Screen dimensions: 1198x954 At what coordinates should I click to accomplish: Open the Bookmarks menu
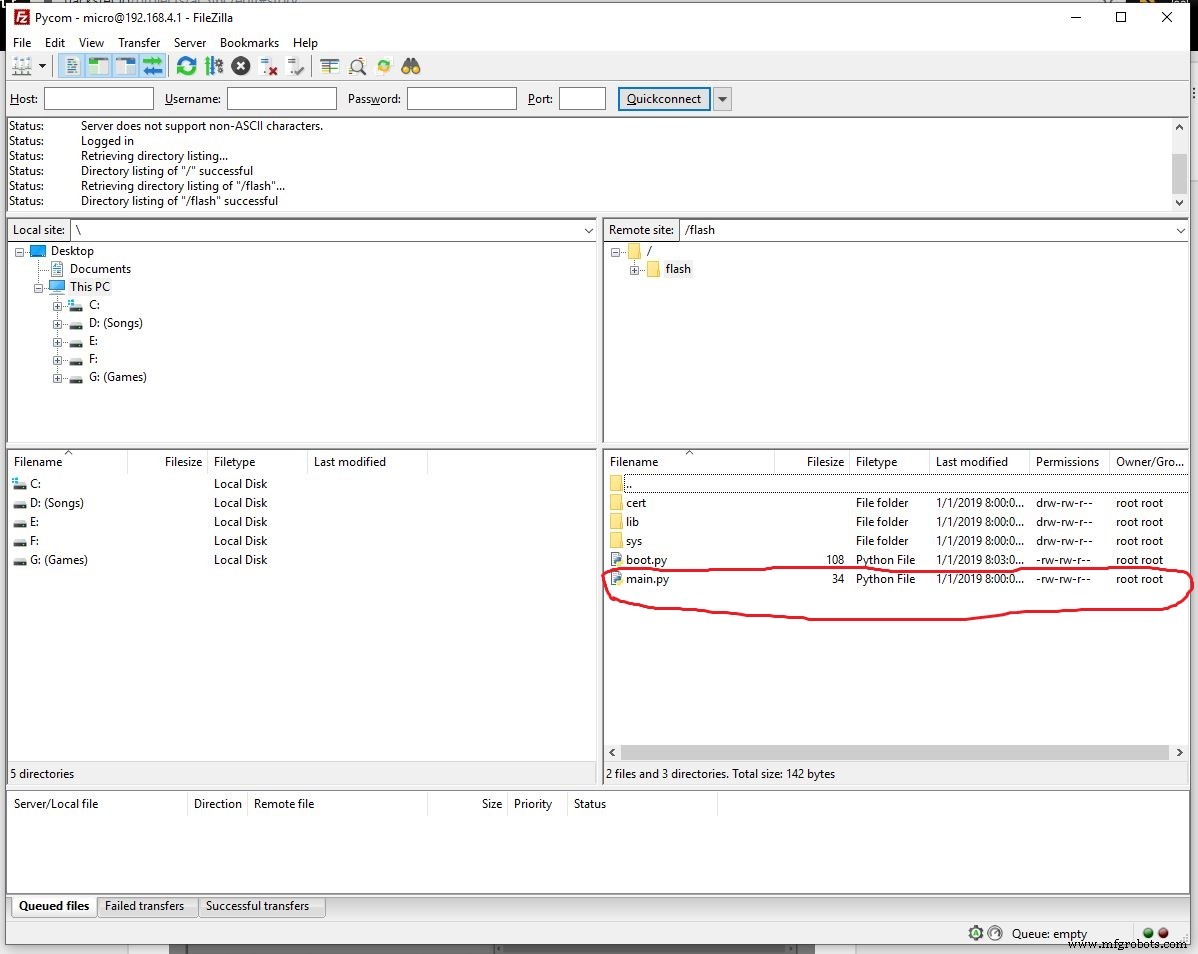(x=249, y=43)
